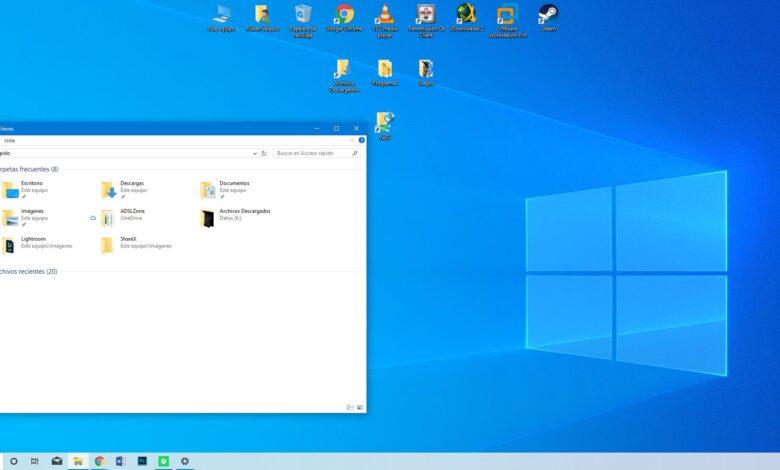Select the NAS desktop shortcut
Image resolution: width=780 pixels, height=470 pixels.
(x=385, y=122)
